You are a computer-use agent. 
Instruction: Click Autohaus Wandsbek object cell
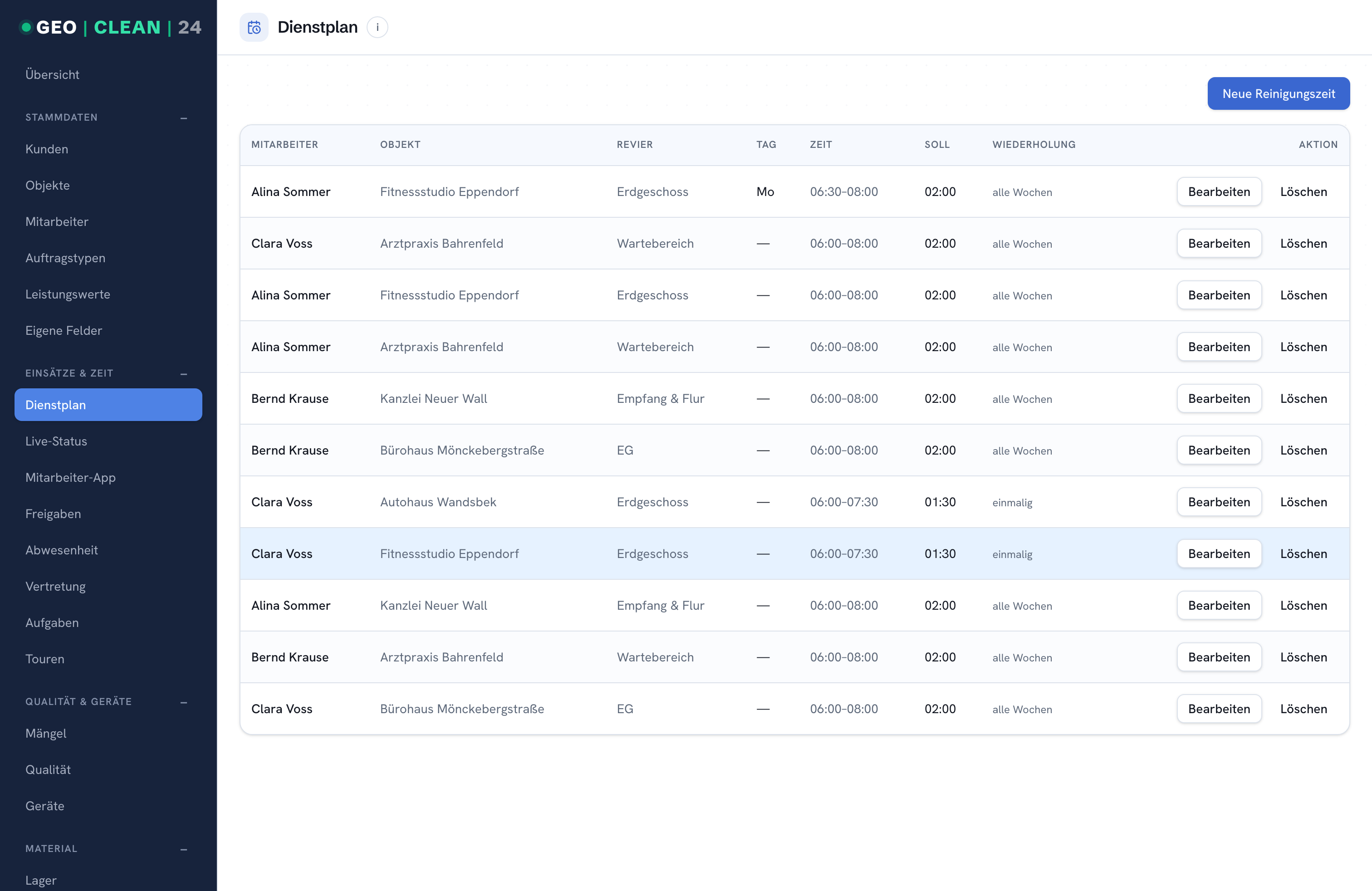[437, 502]
